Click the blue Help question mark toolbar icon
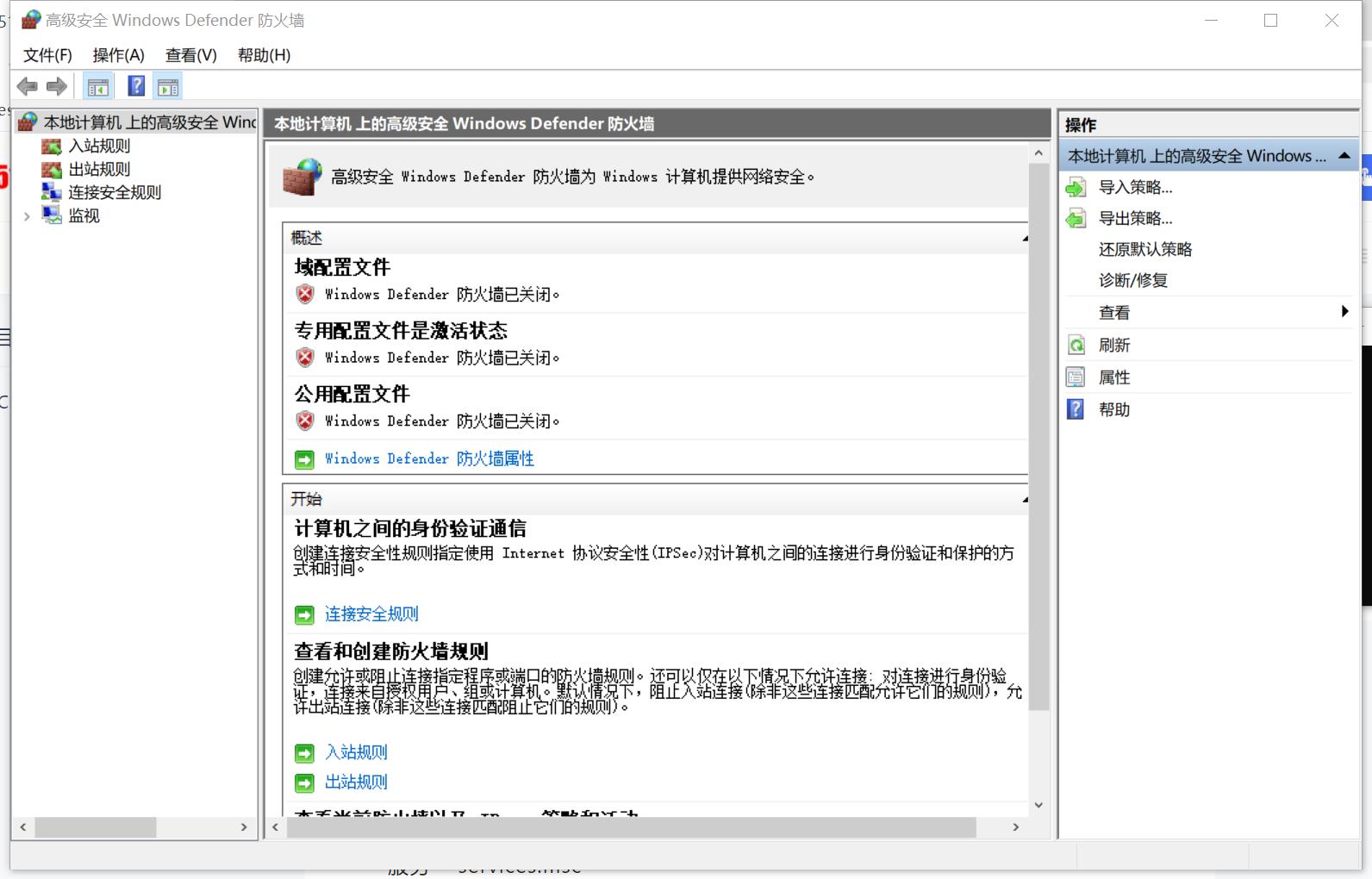 [x=136, y=86]
